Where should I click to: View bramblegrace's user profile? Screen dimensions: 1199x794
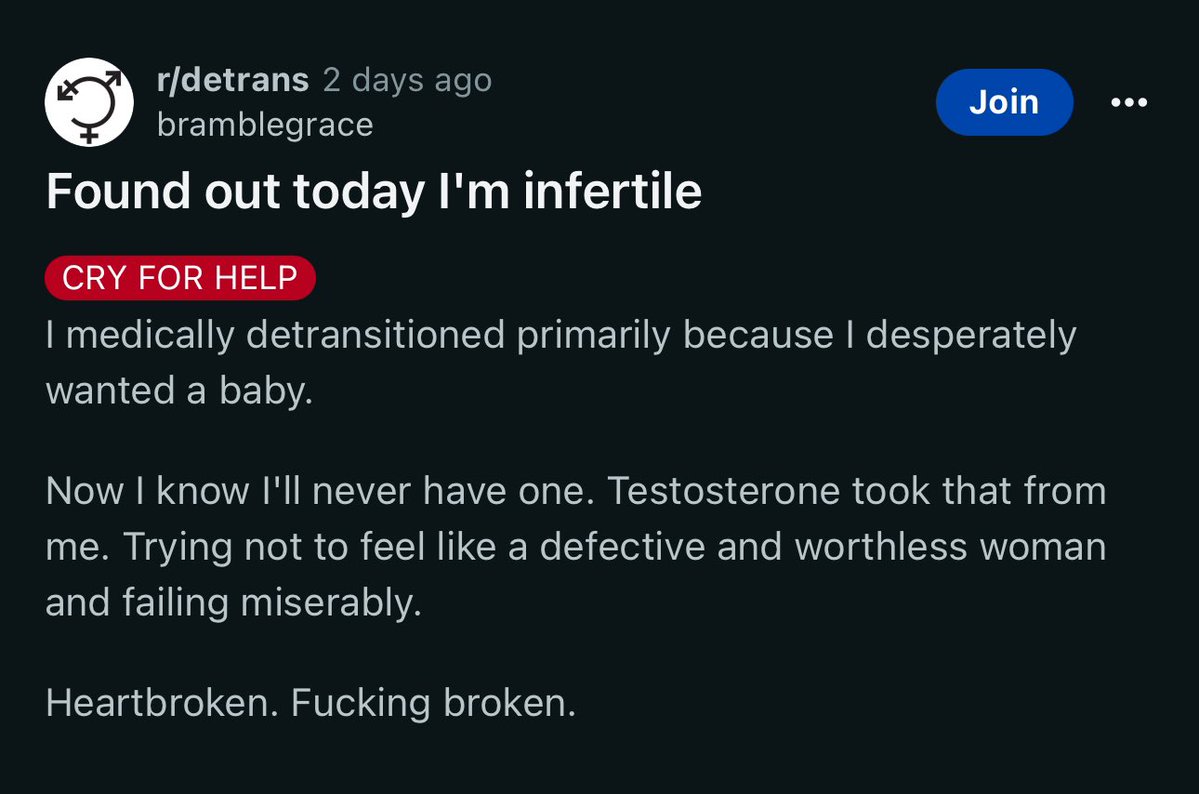(x=265, y=125)
